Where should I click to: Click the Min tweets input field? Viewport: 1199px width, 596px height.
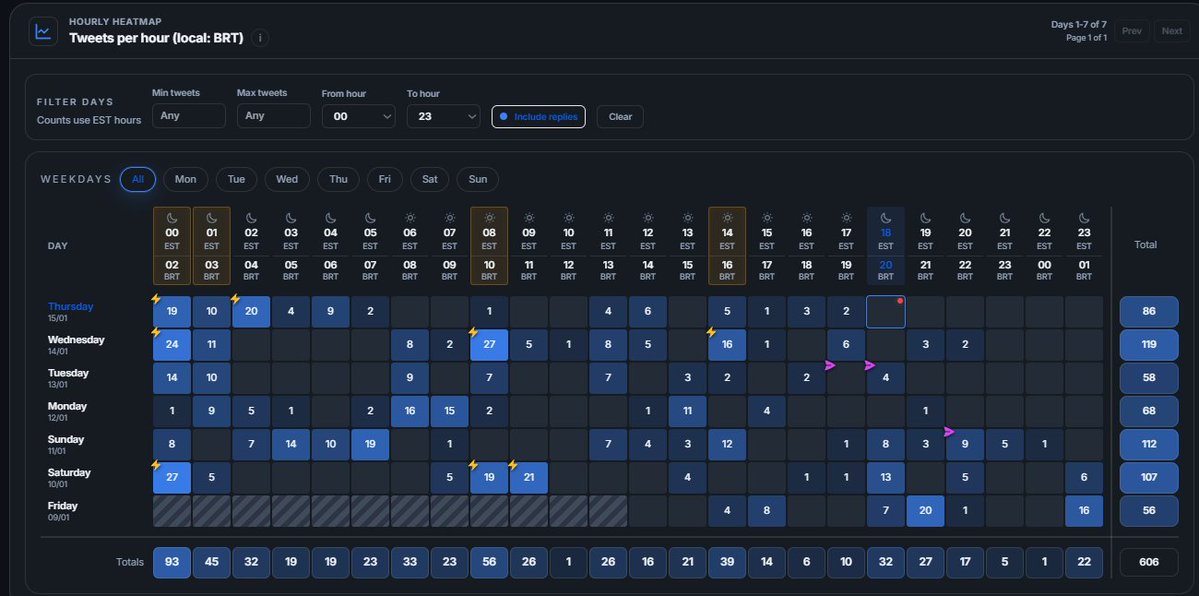coord(188,116)
